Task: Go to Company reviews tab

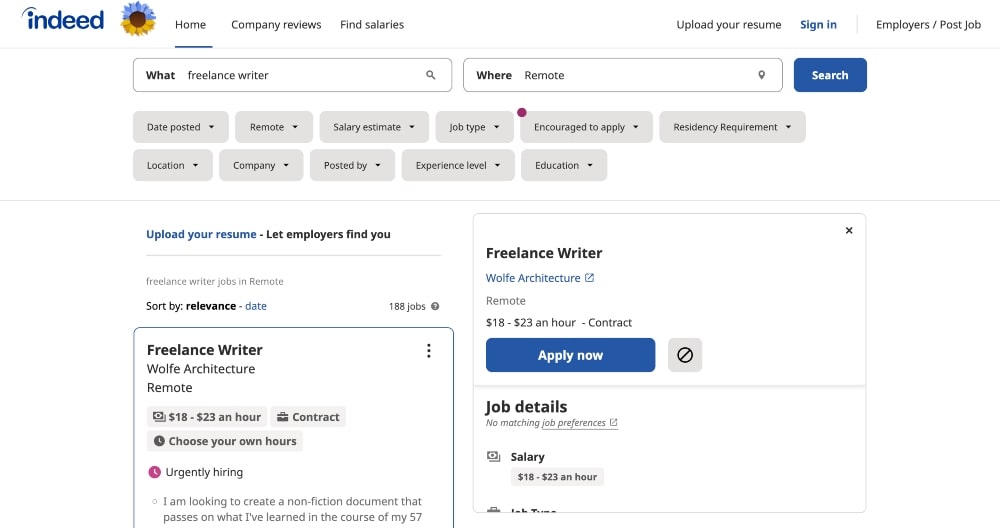Action: (276, 25)
